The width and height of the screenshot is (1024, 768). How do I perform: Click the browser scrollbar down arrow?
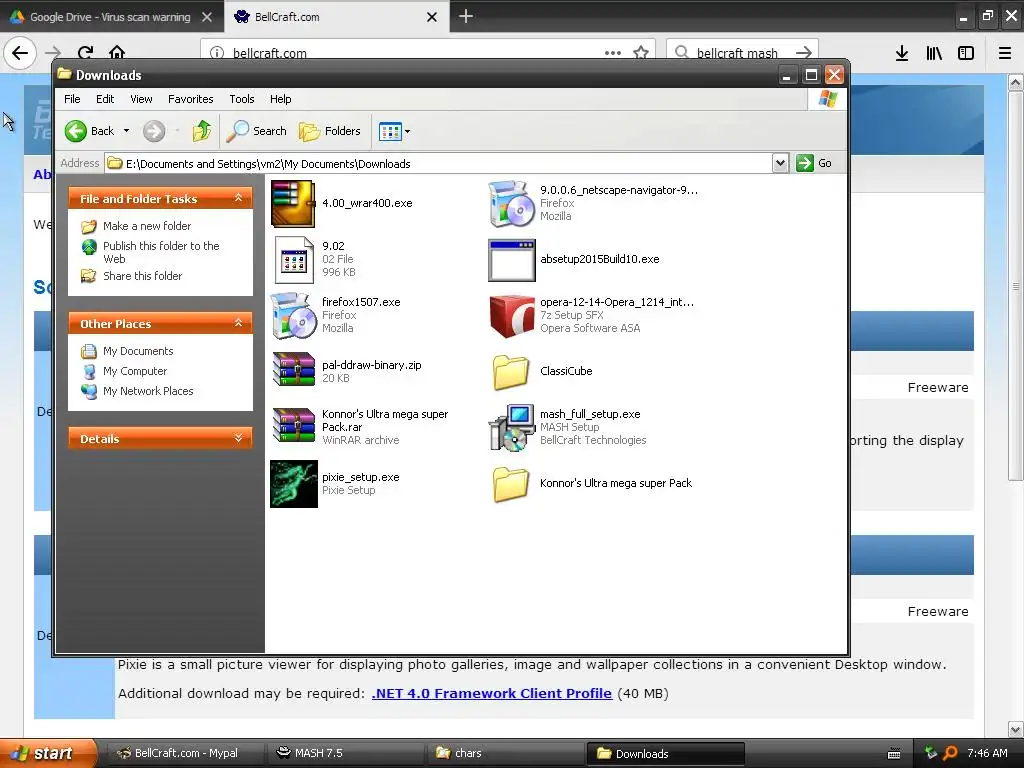tap(1016, 729)
